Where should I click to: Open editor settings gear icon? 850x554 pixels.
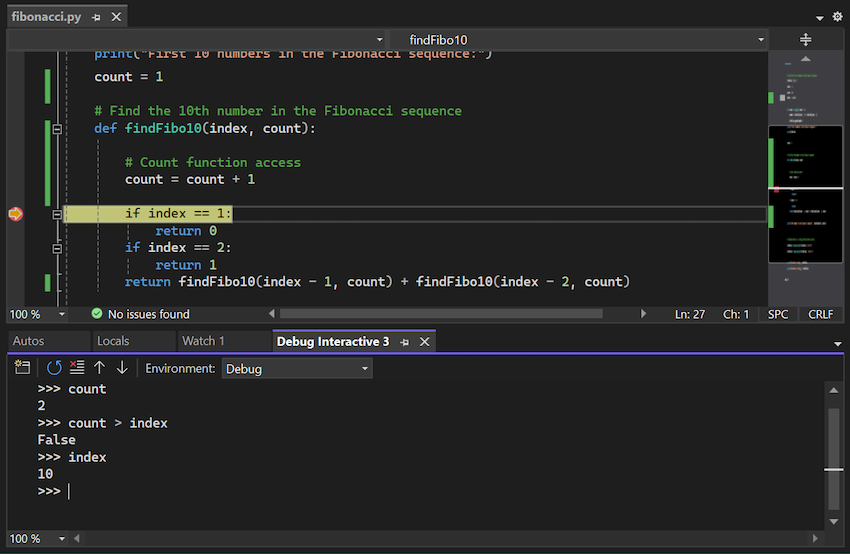837,17
